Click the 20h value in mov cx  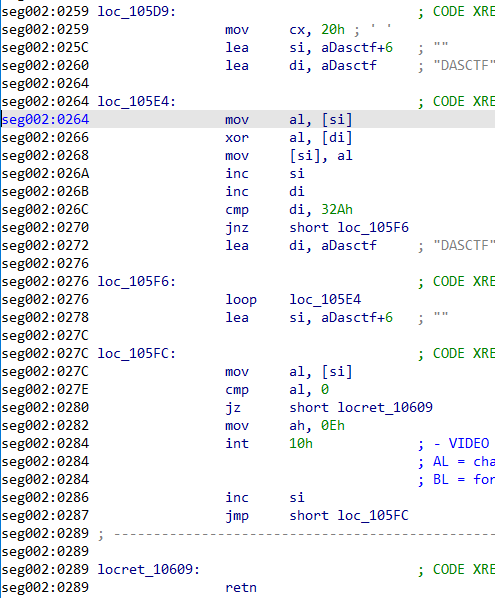333,29
